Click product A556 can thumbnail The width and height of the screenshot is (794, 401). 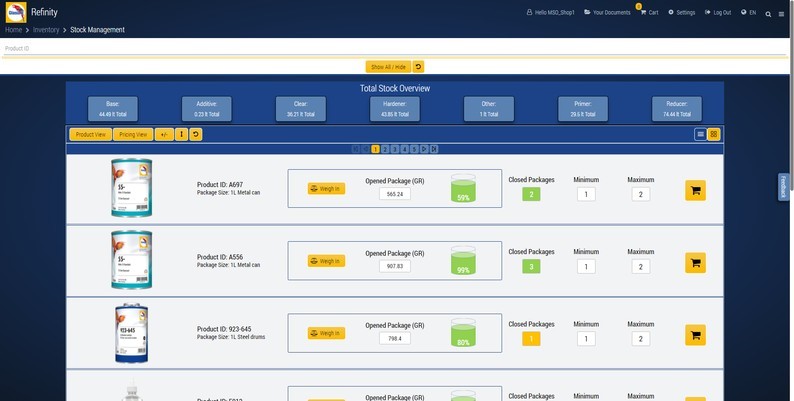click(132, 260)
